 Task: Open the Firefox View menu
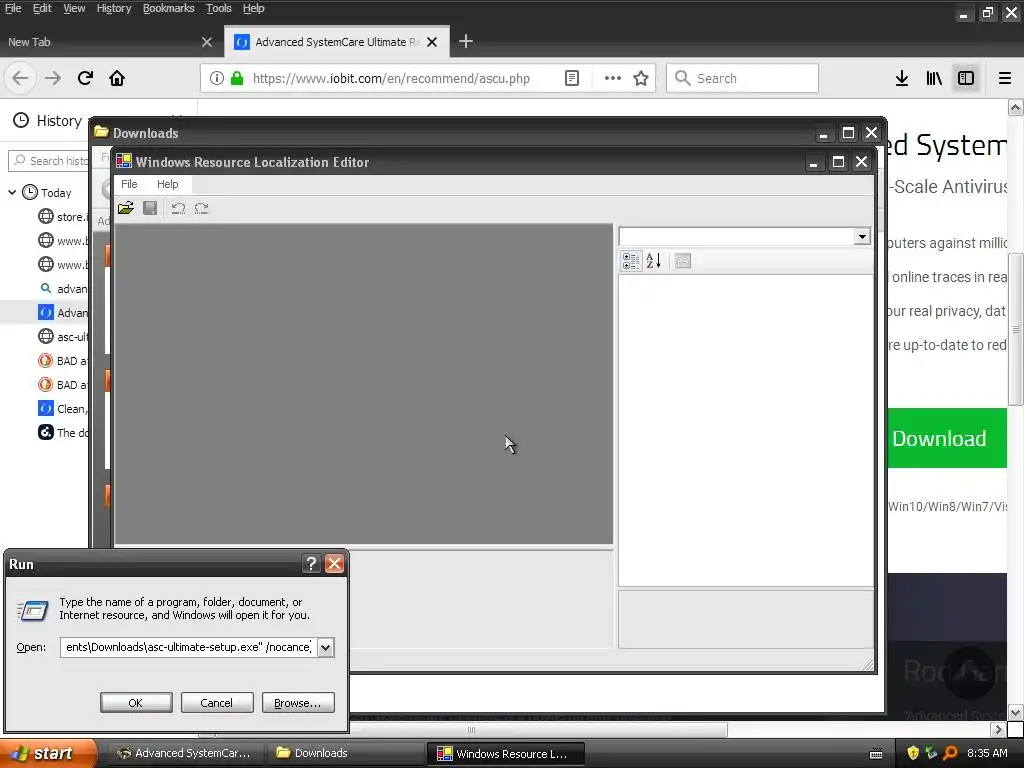pos(74,8)
